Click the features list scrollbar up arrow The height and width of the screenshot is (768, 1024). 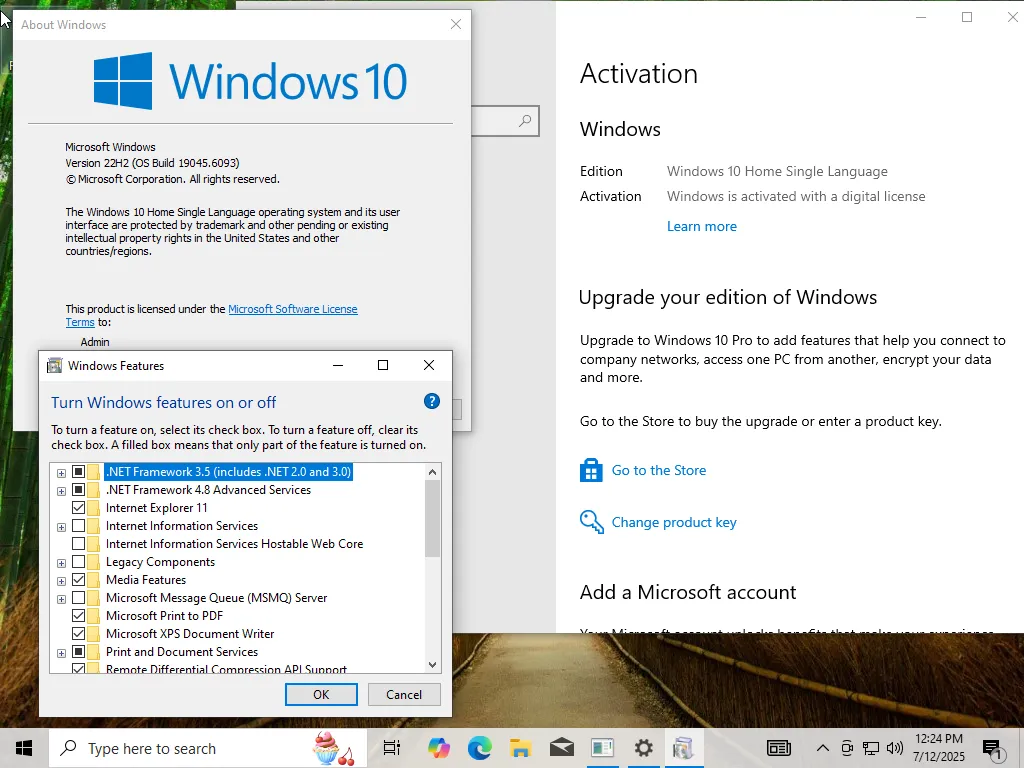[x=432, y=472]
